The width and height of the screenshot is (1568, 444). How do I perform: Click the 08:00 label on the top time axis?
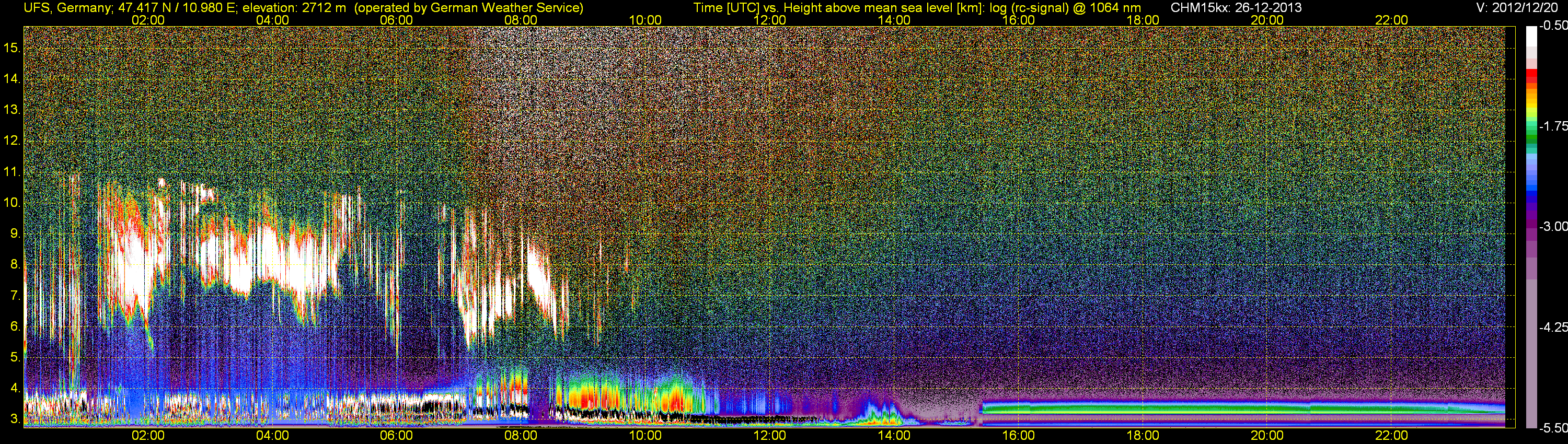[x=521, y=20]
